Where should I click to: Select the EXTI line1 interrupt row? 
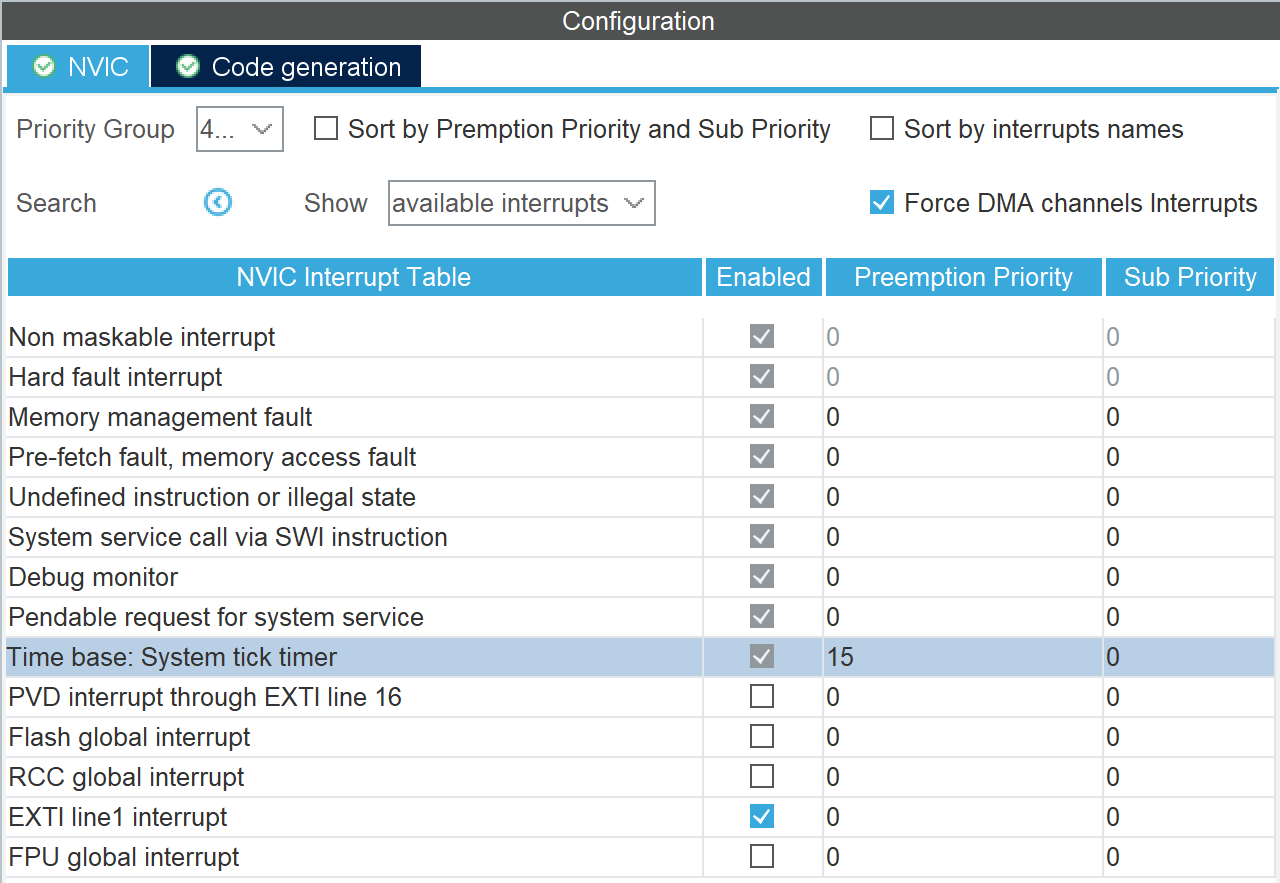[x=118, y=817]
